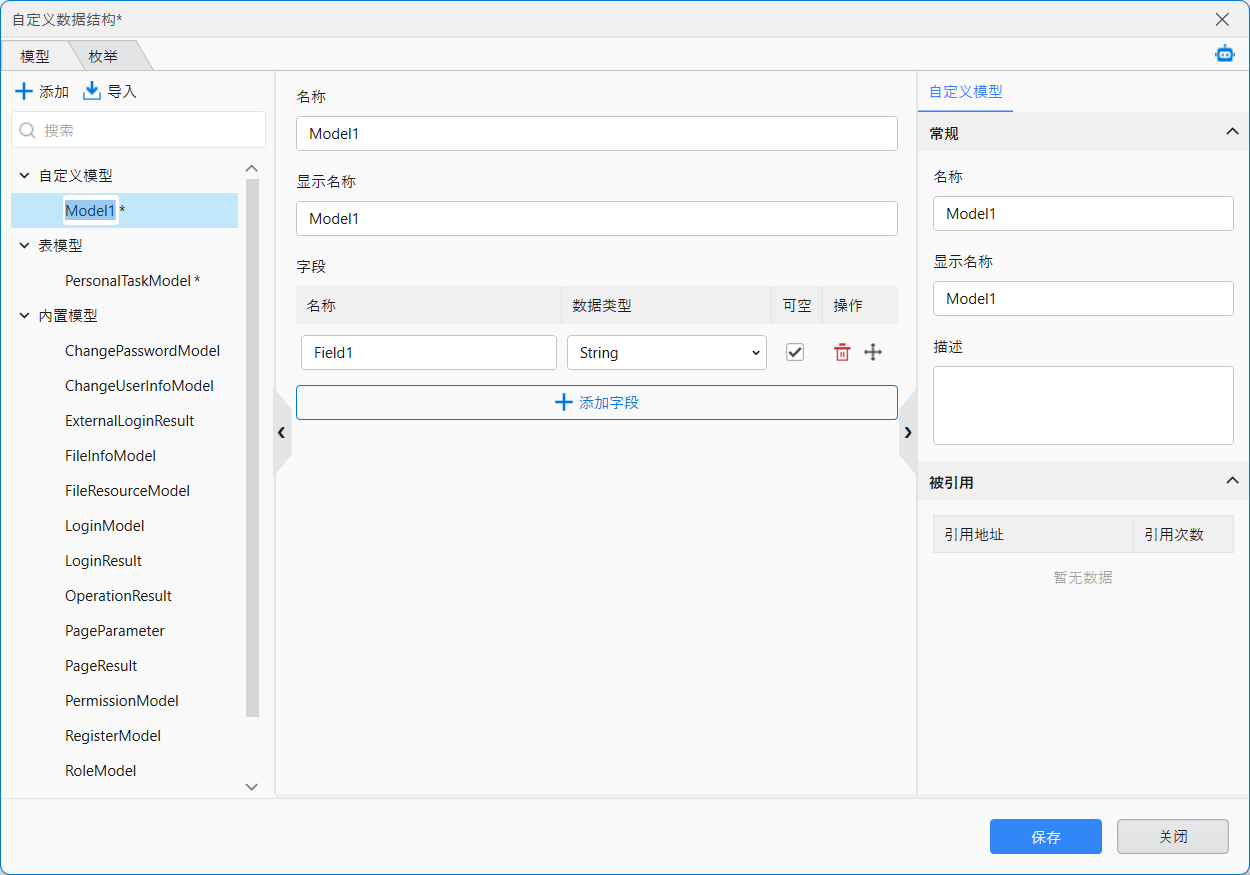Click the 保存 button
The height and width of the screenshot is (875, 1250).
pos(1045,837)
